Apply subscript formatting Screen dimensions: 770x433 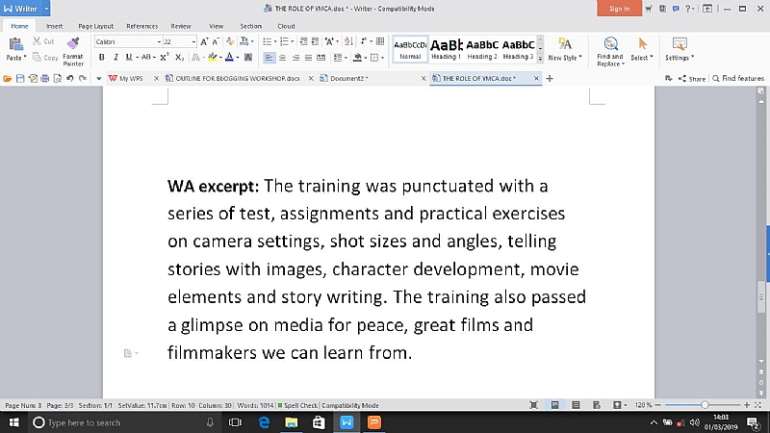[179, 57]
